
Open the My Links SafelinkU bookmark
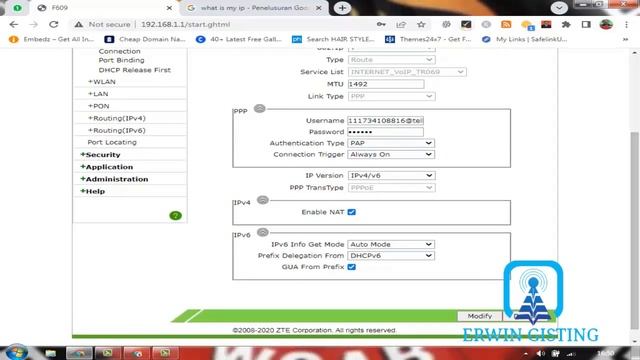(524, 39)
